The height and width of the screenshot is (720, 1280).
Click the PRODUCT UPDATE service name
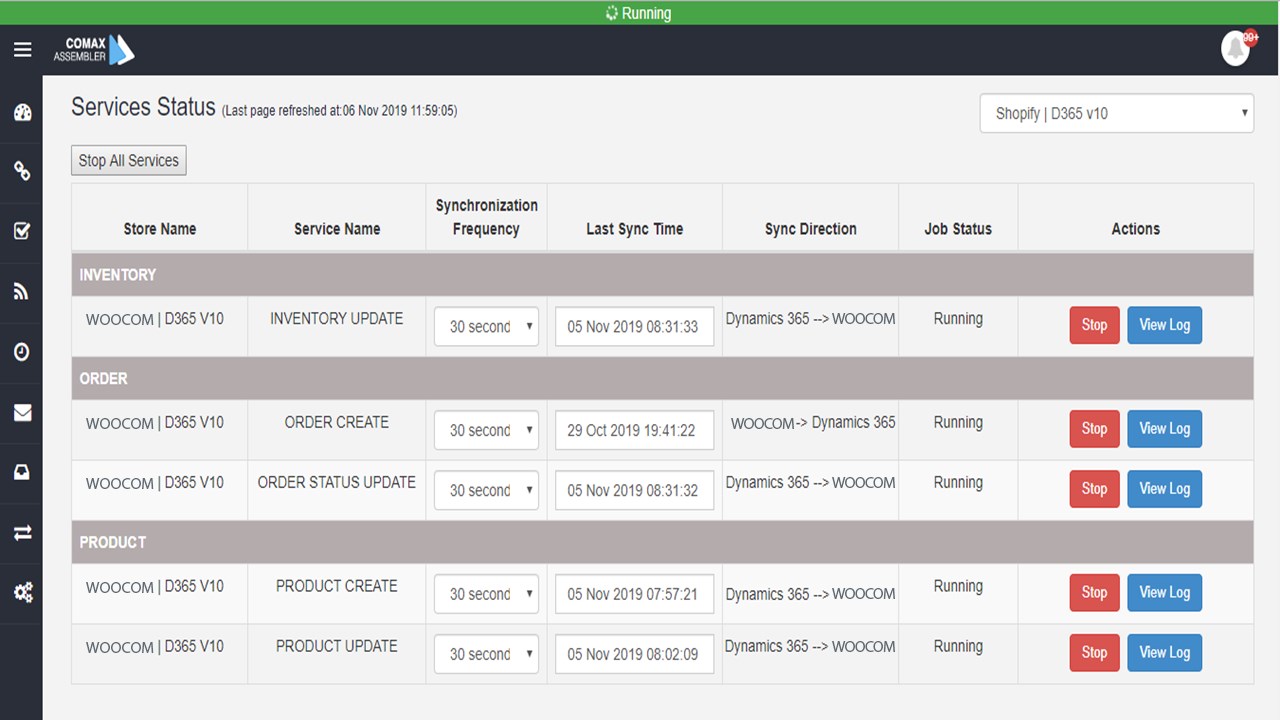click(x=337, y=646)
